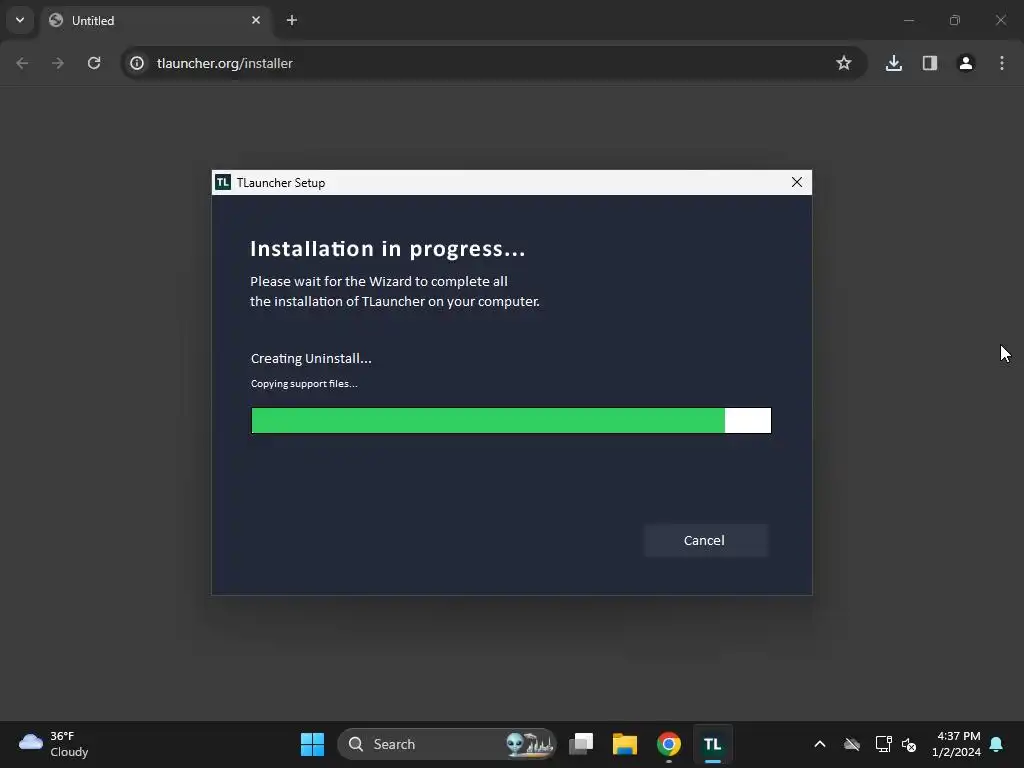Image resolution: width=1024 pixels, height=768 pixels.
Task: Open network display tray icon
Action: tap(884, 744)
